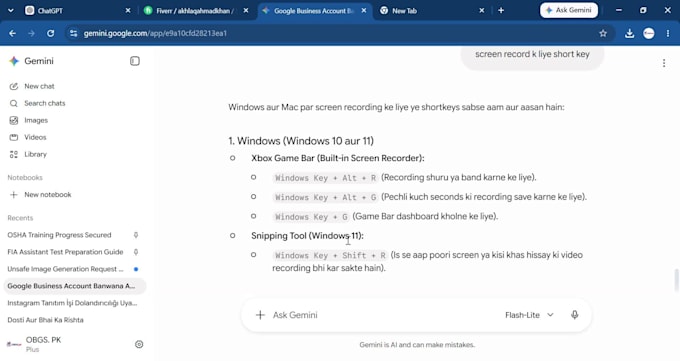Reload the Gemini page
Image resolution: width=680 pixels, height=361 pixels.
(50, 33)
